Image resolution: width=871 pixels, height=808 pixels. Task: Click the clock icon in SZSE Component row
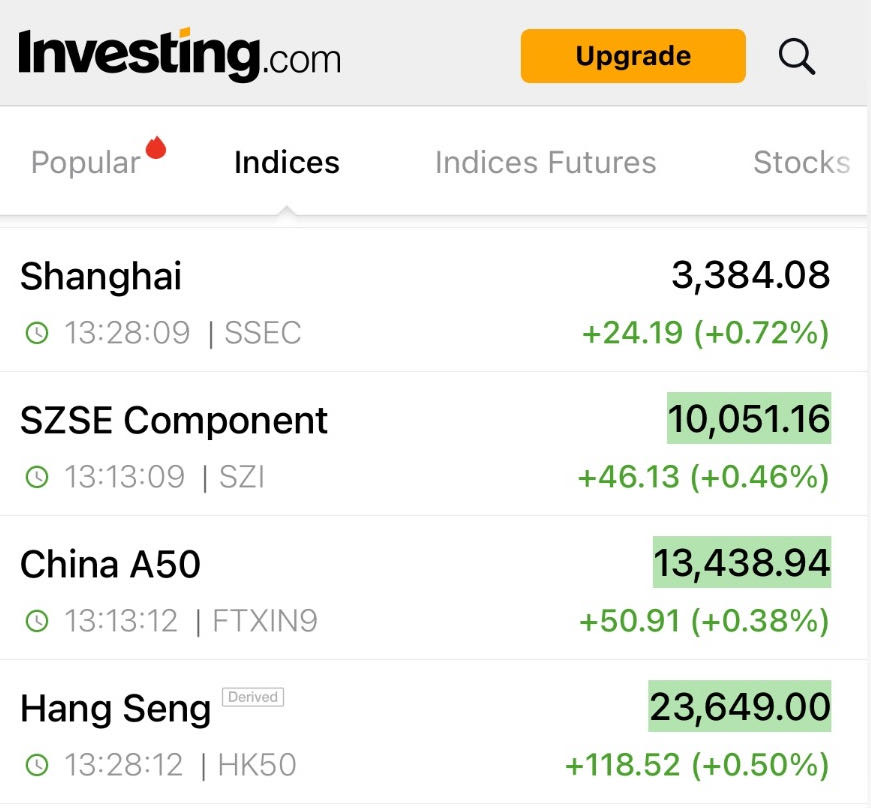[37, 477]
